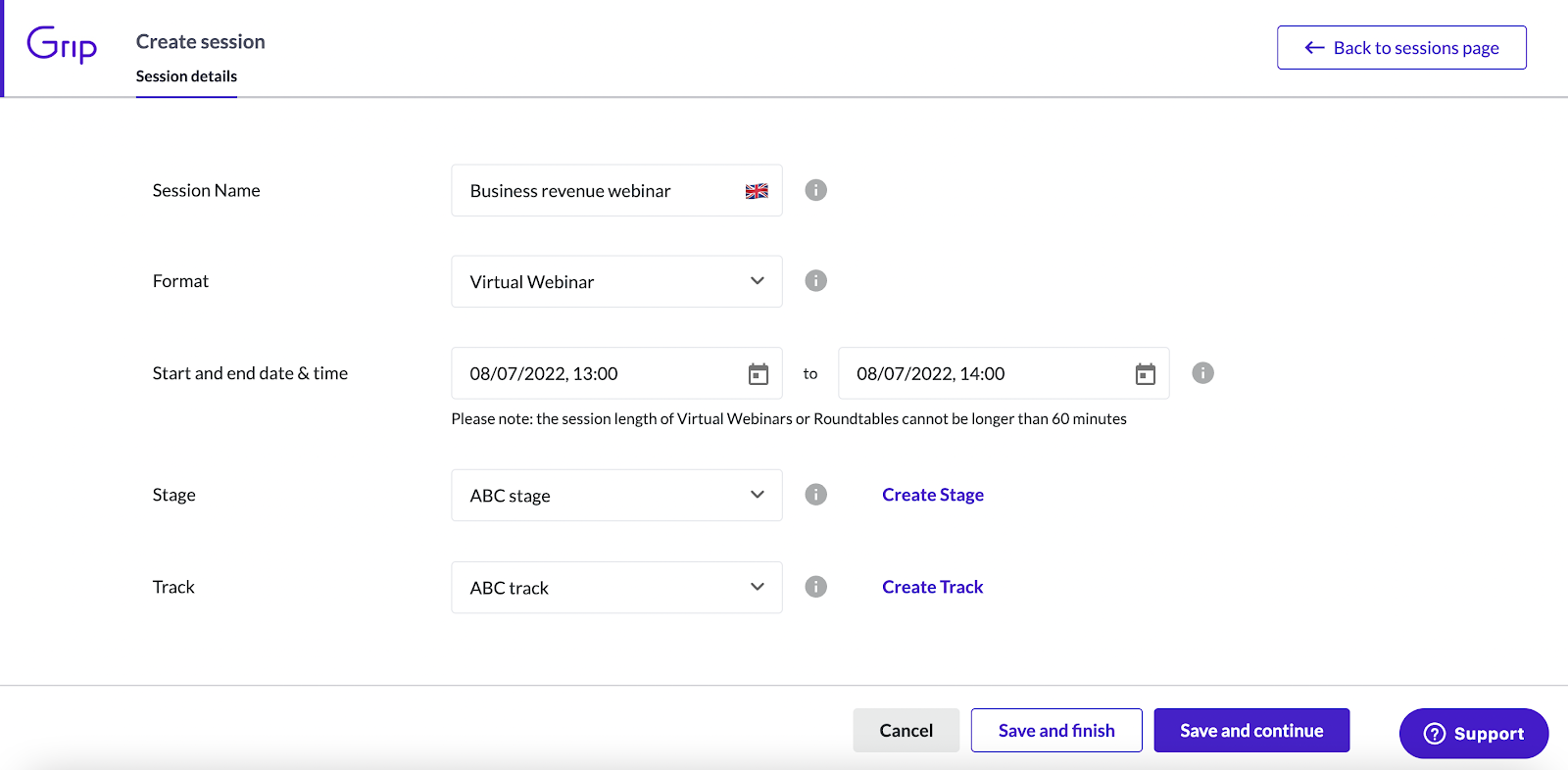Click the info icon beside date range

[x=1202, y=373]
